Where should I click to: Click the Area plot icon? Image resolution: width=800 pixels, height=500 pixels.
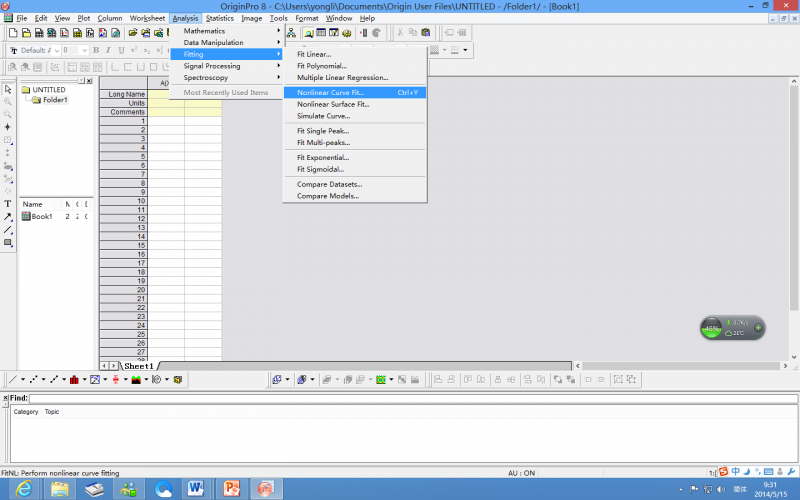pyautogui.click(x=136, y=380)
